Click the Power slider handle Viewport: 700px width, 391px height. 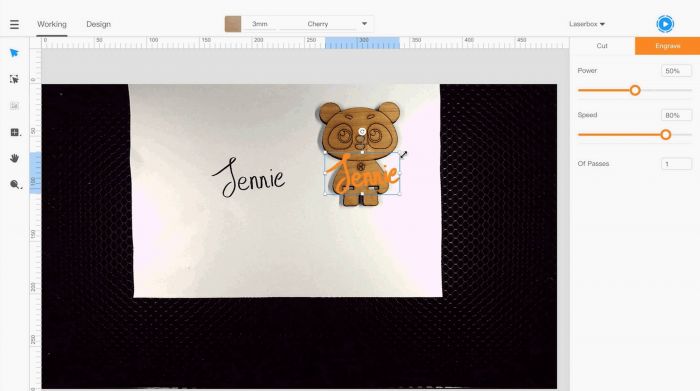[x=635, y=90]
